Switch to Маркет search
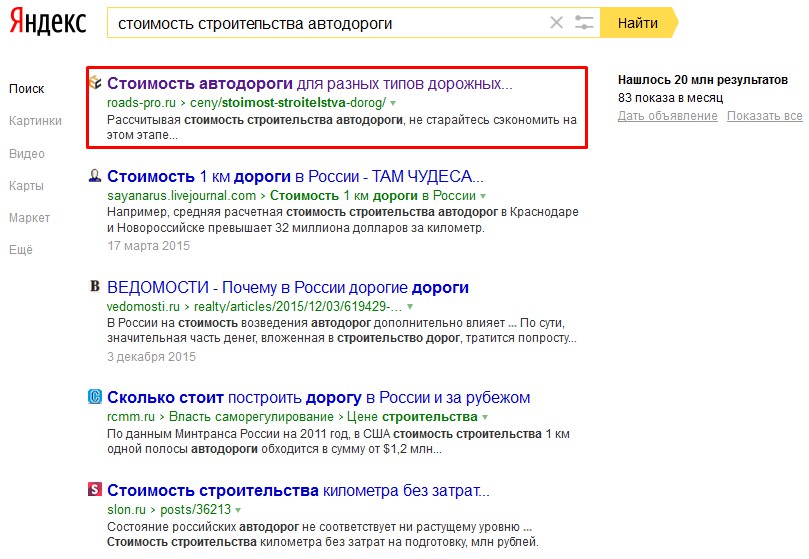This screenshot has width=809, height=559. (x=29, y=218)
